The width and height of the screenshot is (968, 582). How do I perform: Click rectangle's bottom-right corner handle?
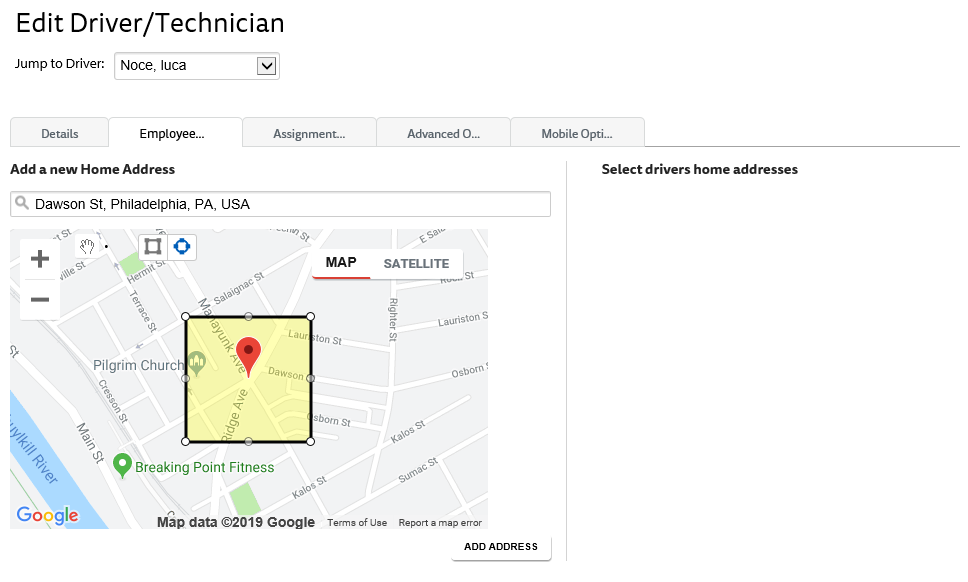point(311,441)
